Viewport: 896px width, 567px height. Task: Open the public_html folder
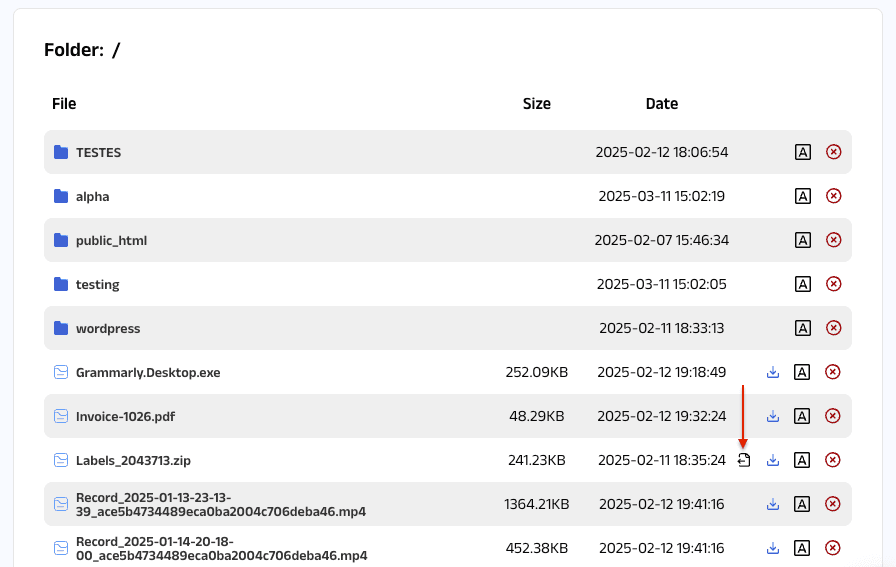[111, 240]
